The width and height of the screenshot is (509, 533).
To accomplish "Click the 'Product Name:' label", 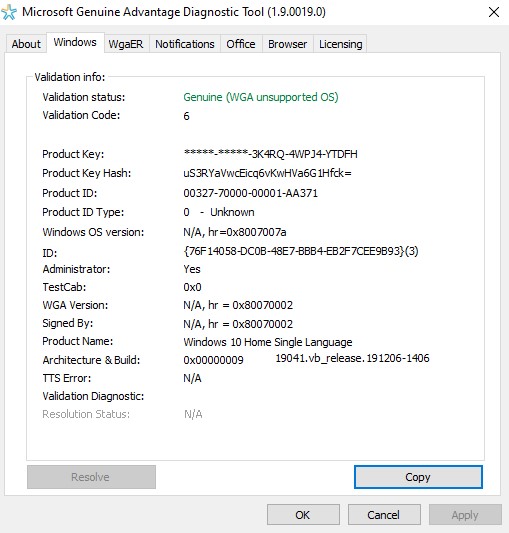I will pos(78,341).
